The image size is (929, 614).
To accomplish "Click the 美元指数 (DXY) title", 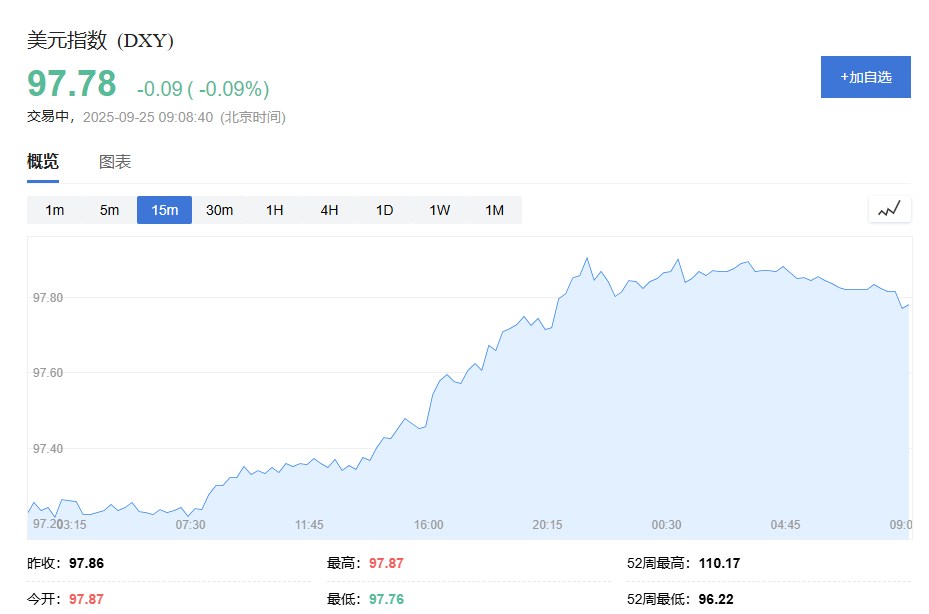I will click(99, 41).
